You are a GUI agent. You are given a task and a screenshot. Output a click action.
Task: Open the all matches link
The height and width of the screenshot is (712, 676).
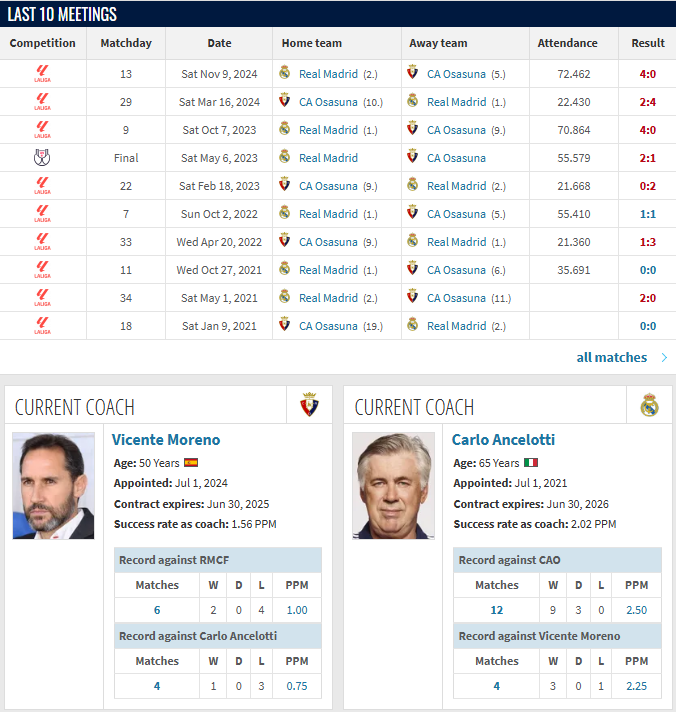(x=612, y=358)
